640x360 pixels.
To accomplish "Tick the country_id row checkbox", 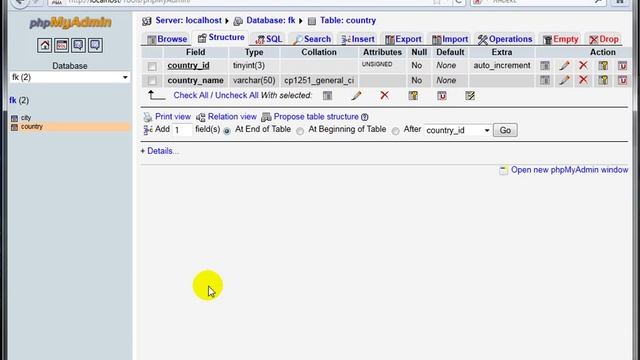I will [152, 66].
